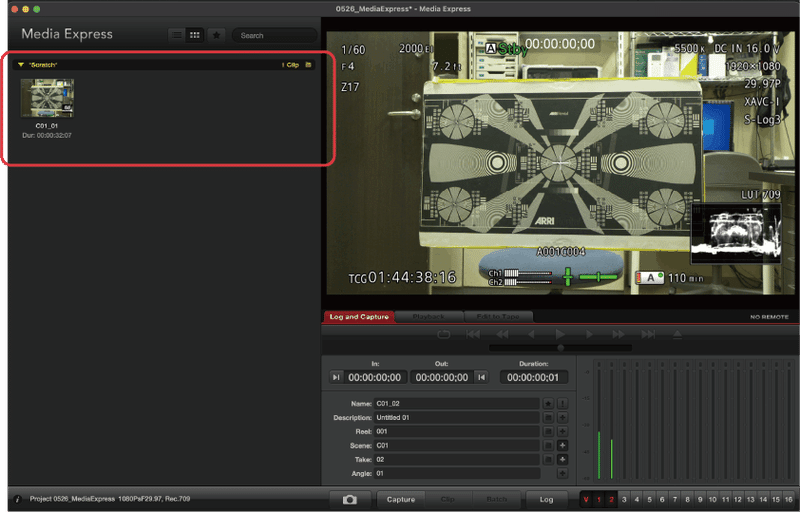Step forward one frame
The height and width of the screenshot is (512, 800).
pyautogui.click(x=589, y=335)
